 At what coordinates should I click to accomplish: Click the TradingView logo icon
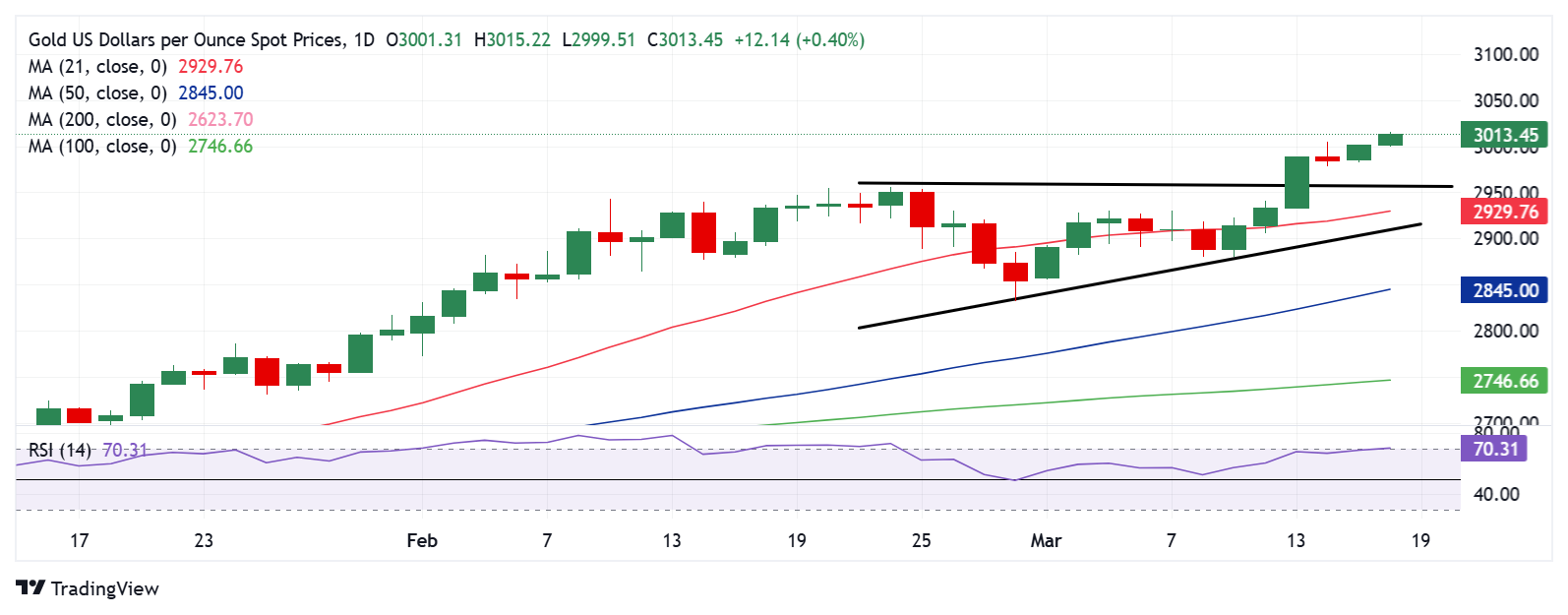[30, 588]
